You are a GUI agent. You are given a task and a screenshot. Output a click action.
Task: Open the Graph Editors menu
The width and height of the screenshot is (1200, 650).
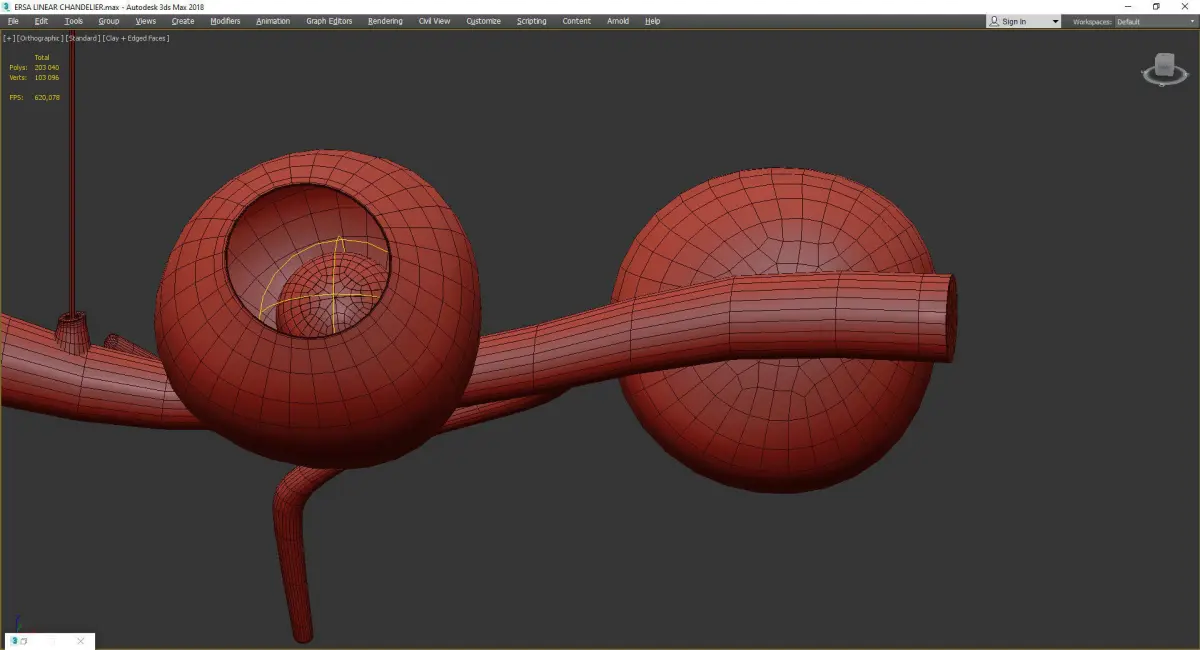(329, 21)
